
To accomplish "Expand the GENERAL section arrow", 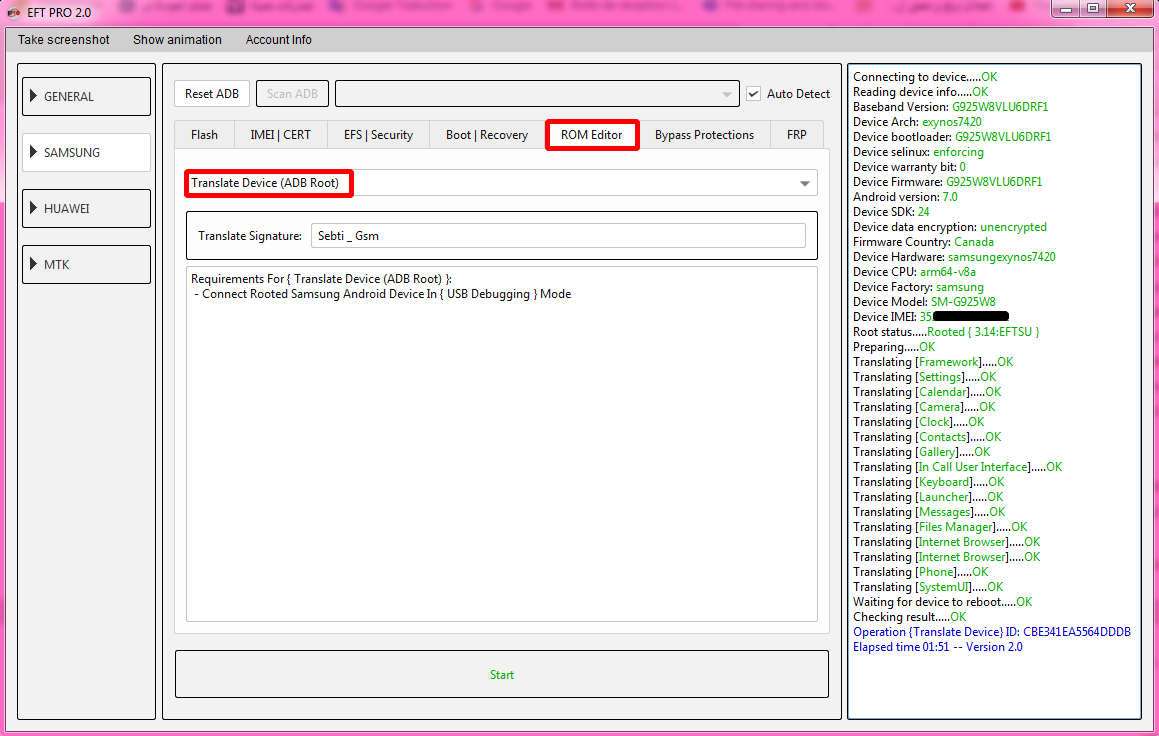I will (34, 96).
